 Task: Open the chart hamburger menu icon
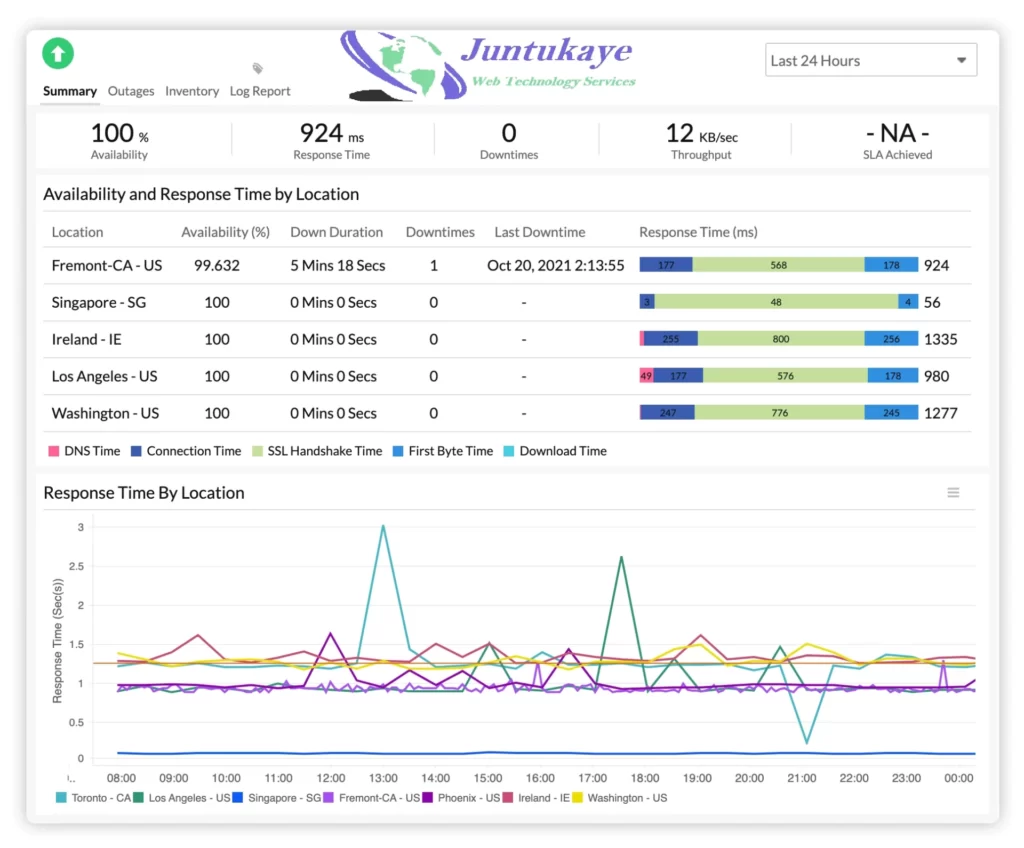953,492
